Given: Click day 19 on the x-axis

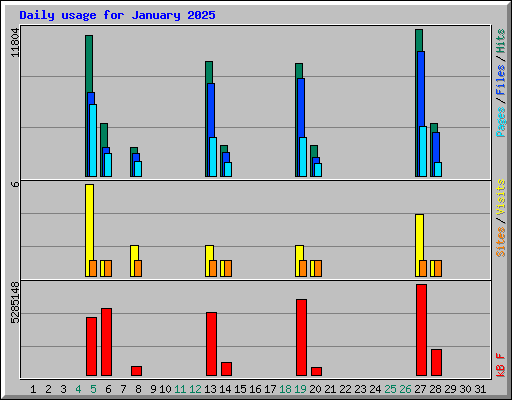Looking at the screenshot, I should [300, 389].
